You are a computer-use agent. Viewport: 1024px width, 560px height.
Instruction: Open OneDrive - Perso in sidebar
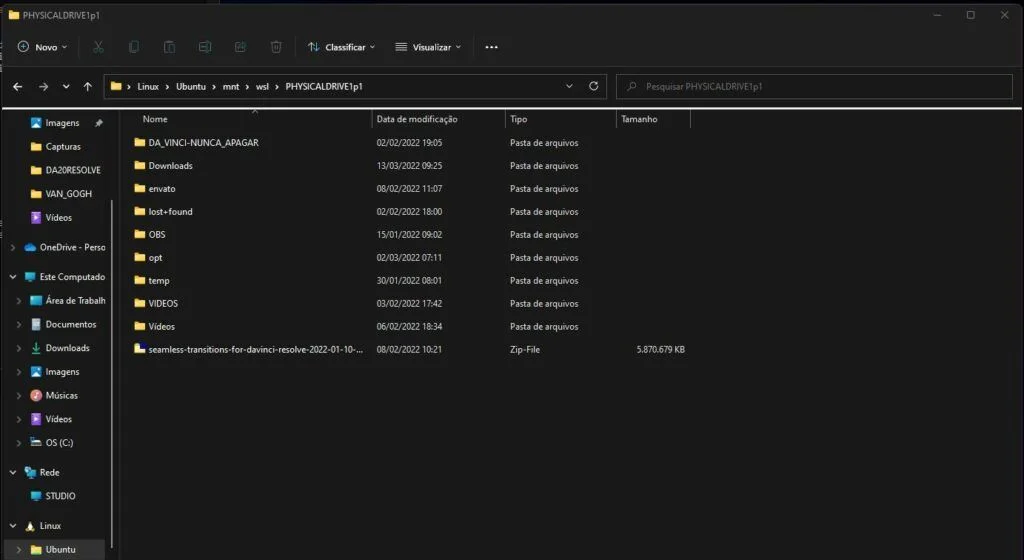(x=65, y=247)
